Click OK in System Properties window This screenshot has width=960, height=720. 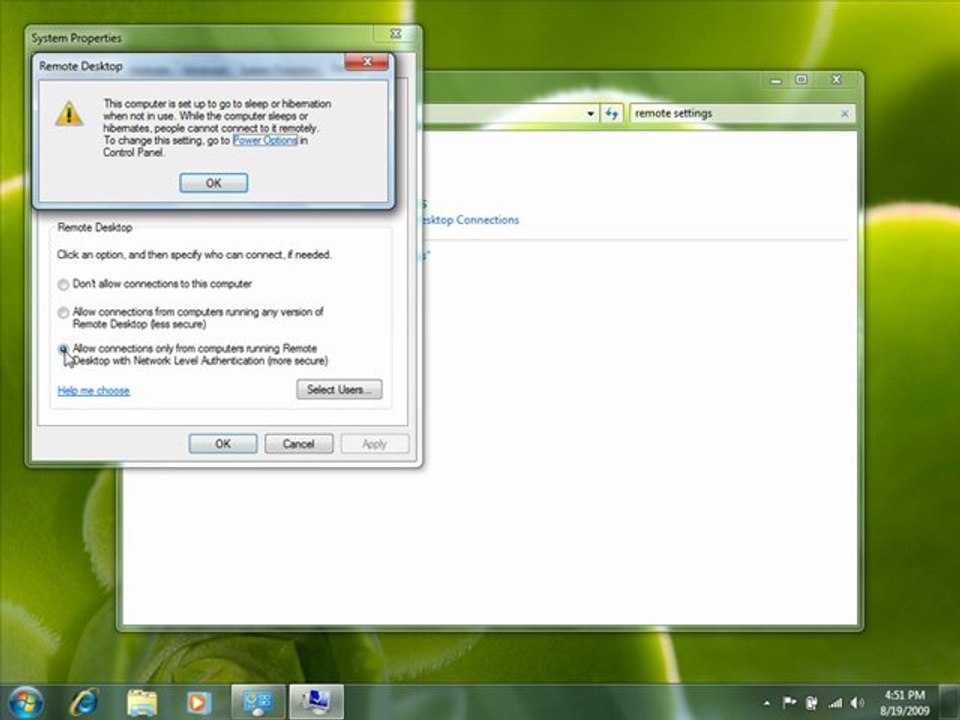coord(223,444)
